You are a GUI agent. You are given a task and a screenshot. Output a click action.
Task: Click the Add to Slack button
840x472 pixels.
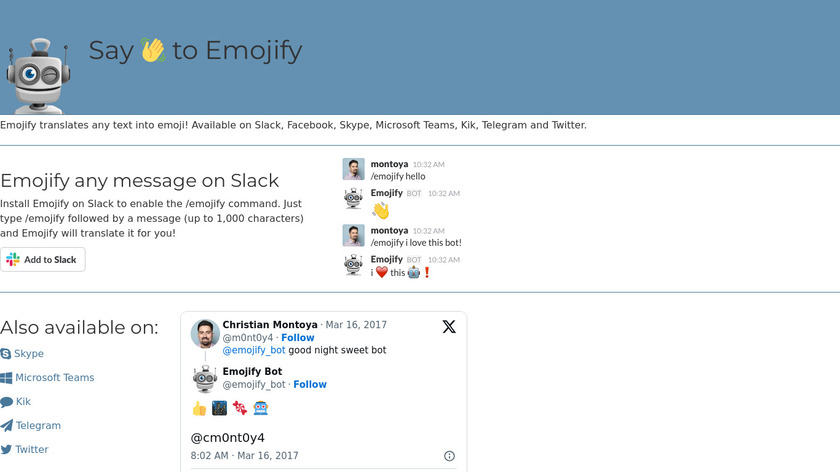[43, 260]
